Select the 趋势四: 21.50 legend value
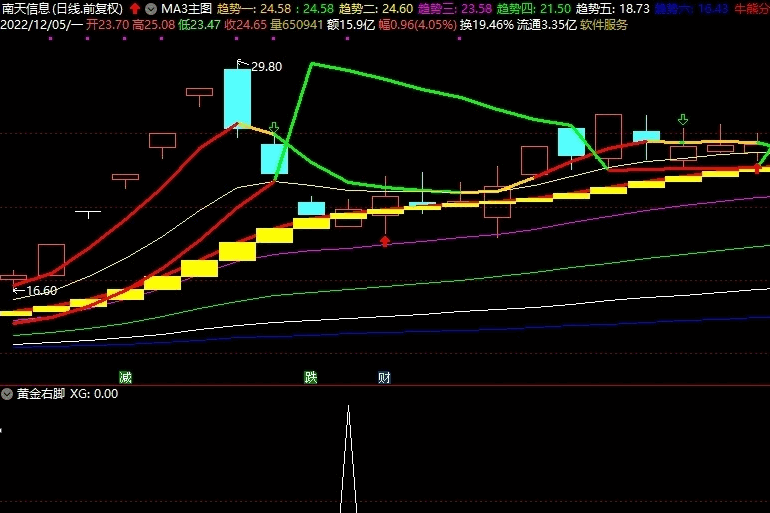 (x=534, y=9)
